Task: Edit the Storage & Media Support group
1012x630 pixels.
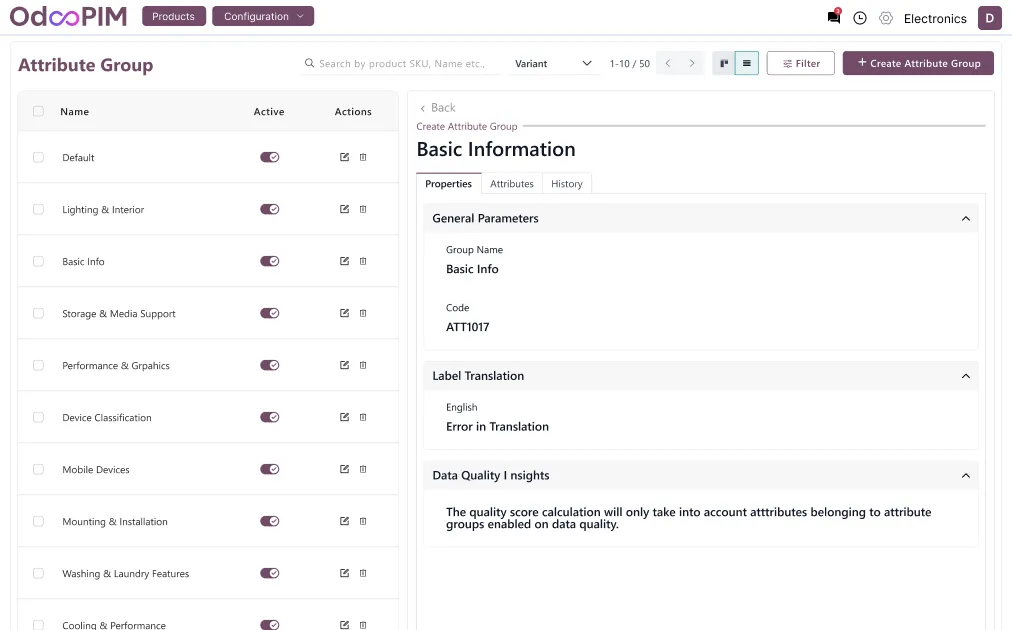Action: (344, 313)
